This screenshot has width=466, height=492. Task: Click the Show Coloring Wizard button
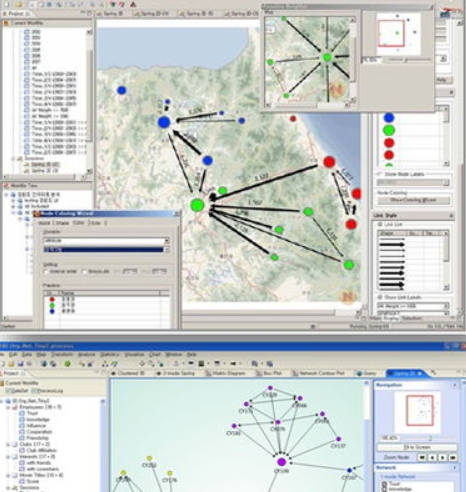pos(413,200)
